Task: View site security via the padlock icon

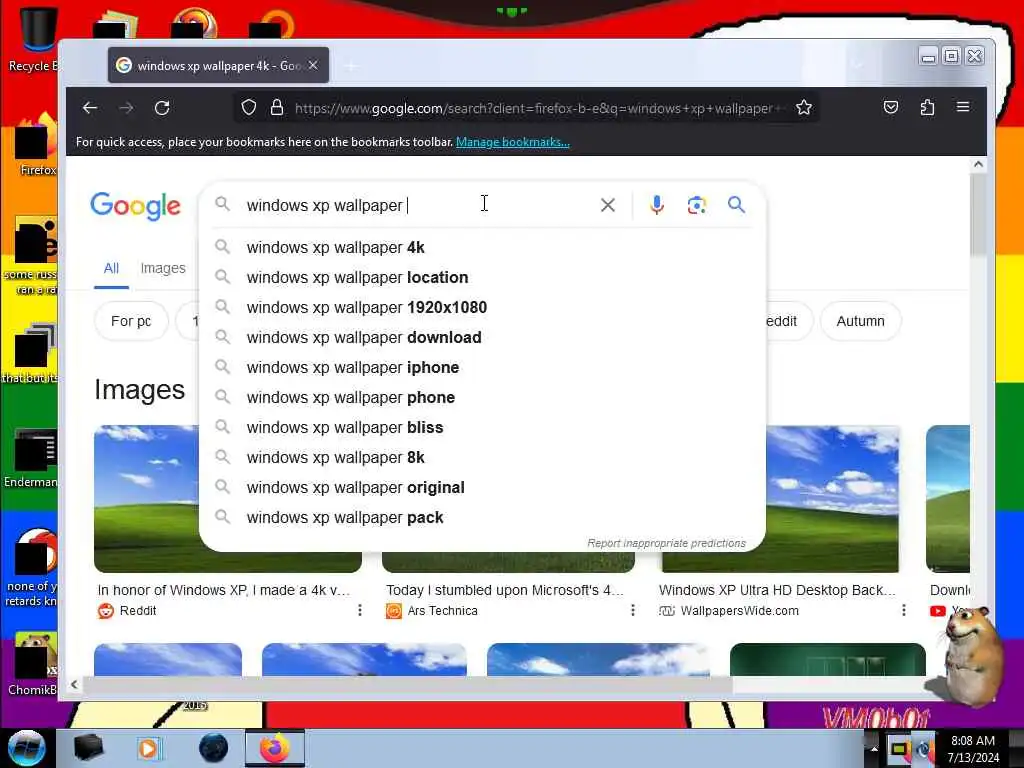Action: click(277, 108)
